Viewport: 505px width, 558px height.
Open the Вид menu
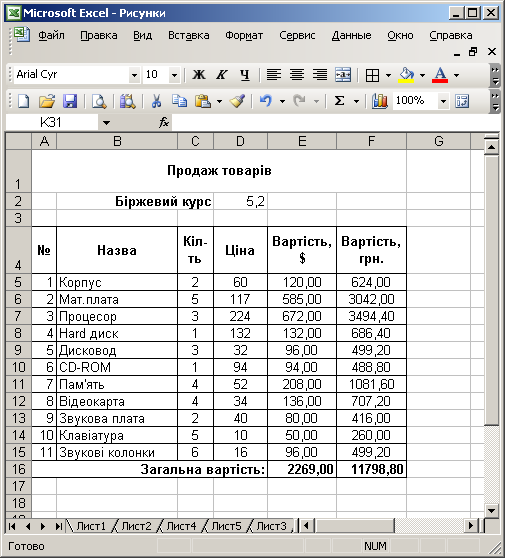(x=142, y=36)
